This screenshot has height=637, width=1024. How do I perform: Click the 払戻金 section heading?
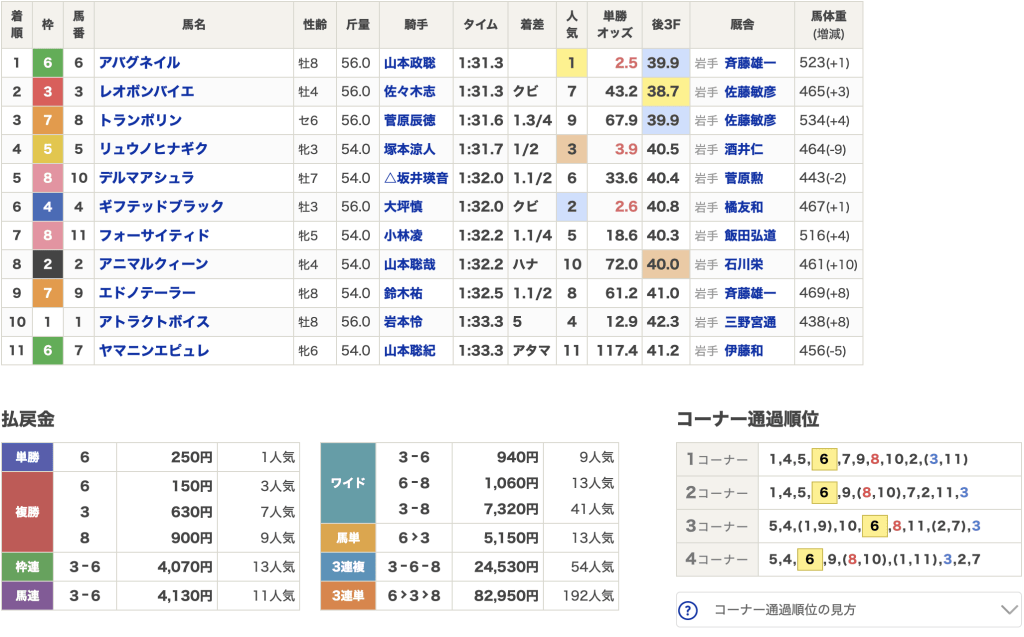(x=27, y=419)
